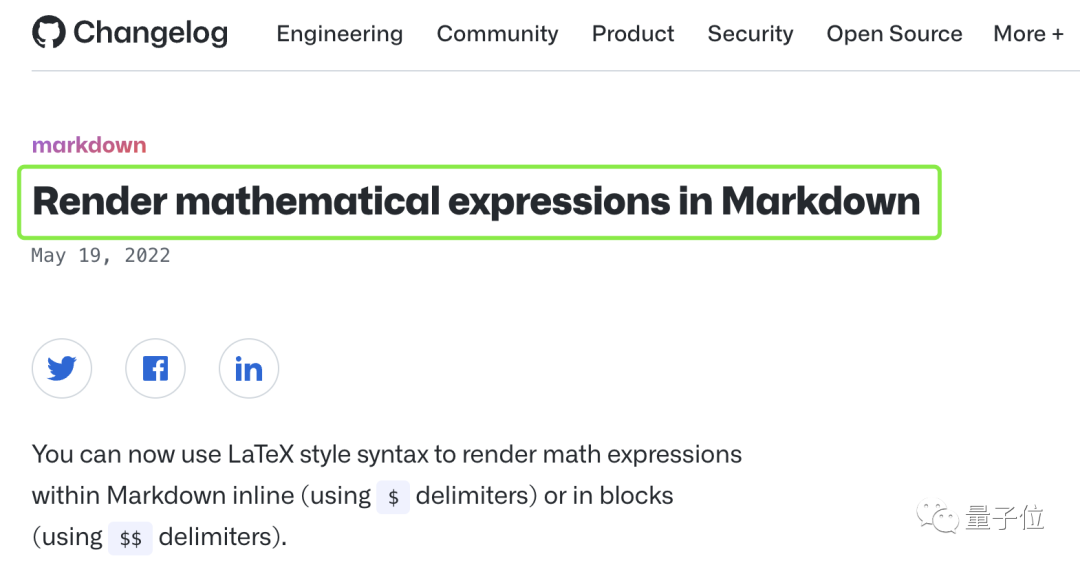The image size is (1080, 565).
Task: Open the Engineering nav item
Action: pyautogui.click(x=339, y=34)
